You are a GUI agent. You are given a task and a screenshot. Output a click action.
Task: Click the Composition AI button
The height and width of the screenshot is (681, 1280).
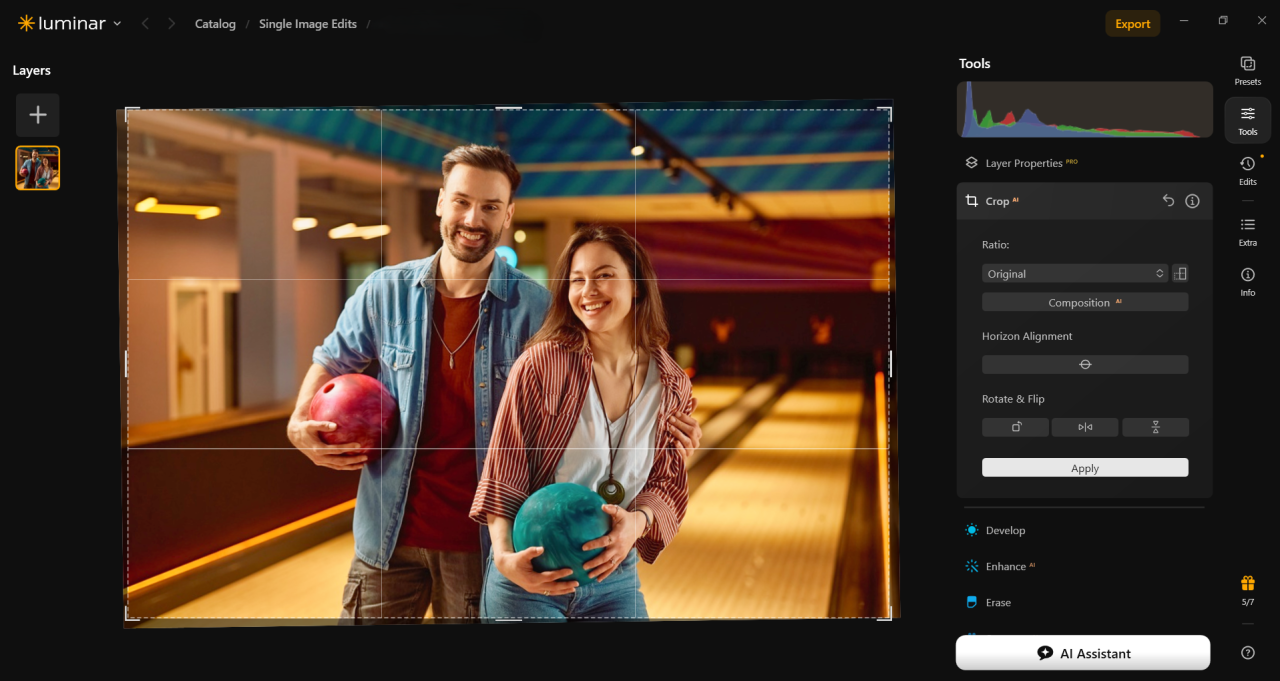point(1085,302)
